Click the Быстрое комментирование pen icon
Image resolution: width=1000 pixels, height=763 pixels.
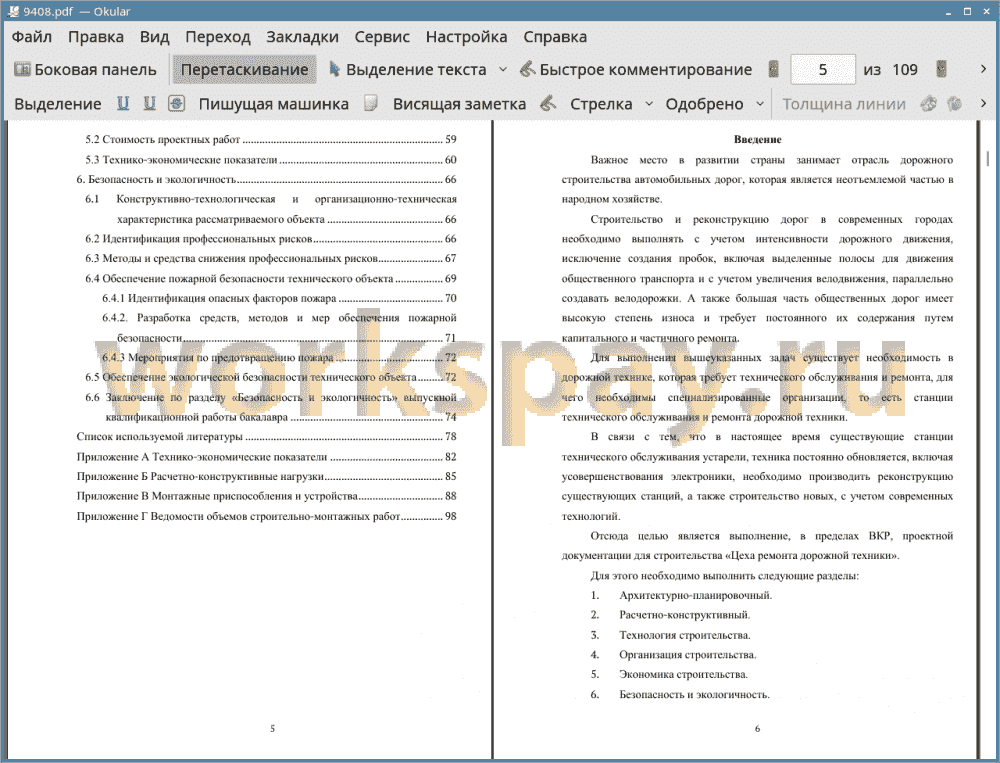tap(527, 69)
